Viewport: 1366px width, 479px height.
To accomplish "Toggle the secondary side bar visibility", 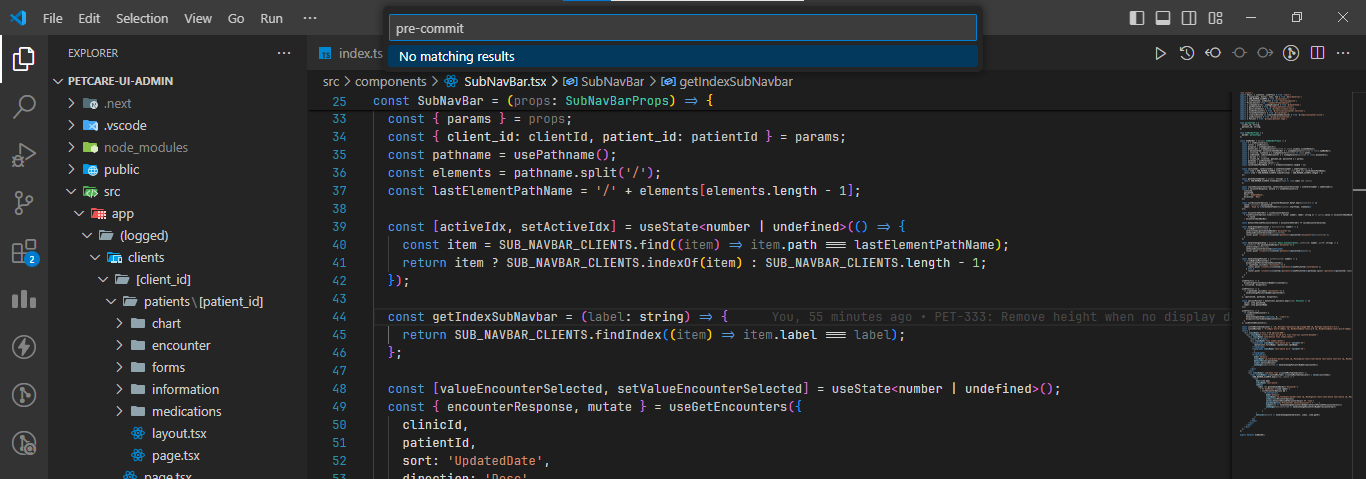I will [1189, 18].
